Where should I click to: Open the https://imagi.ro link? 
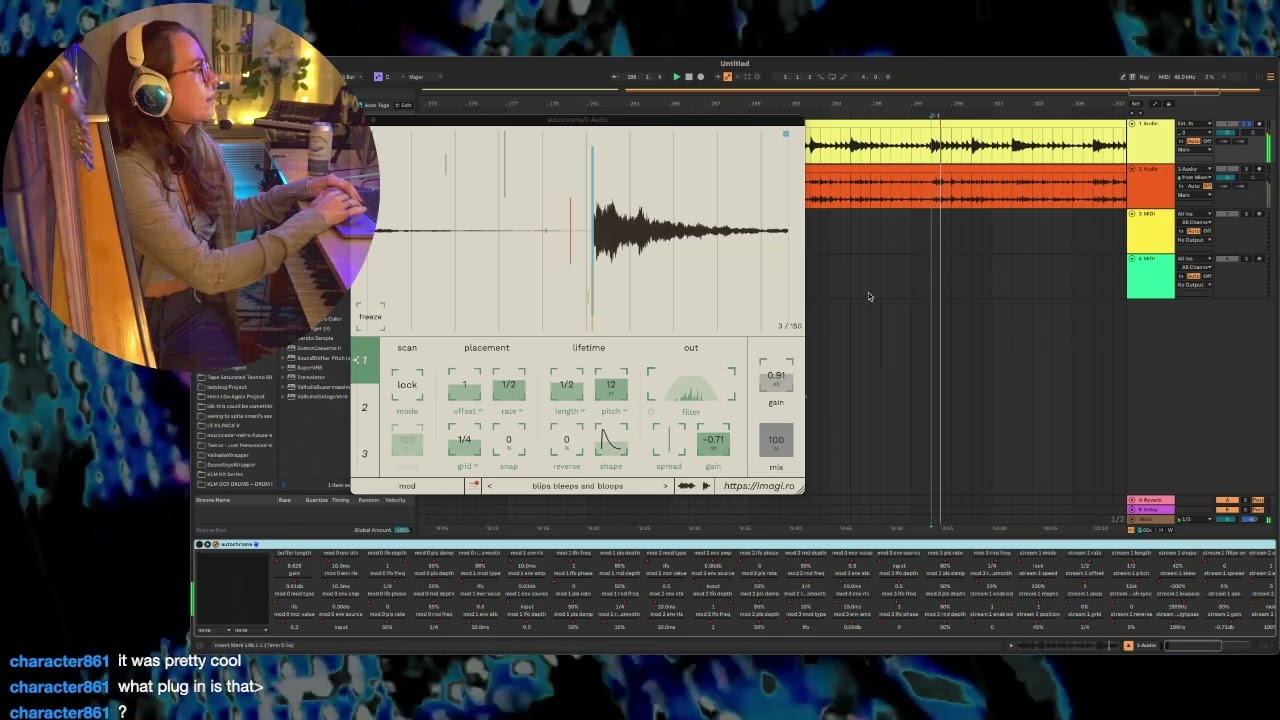[760, 486]
